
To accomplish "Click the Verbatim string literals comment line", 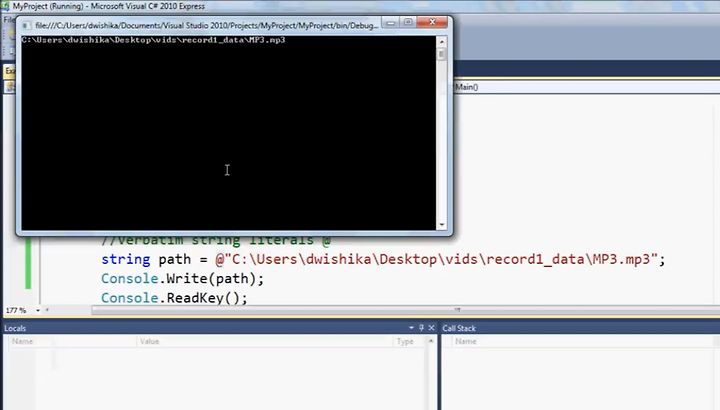I will click(216, 241).
